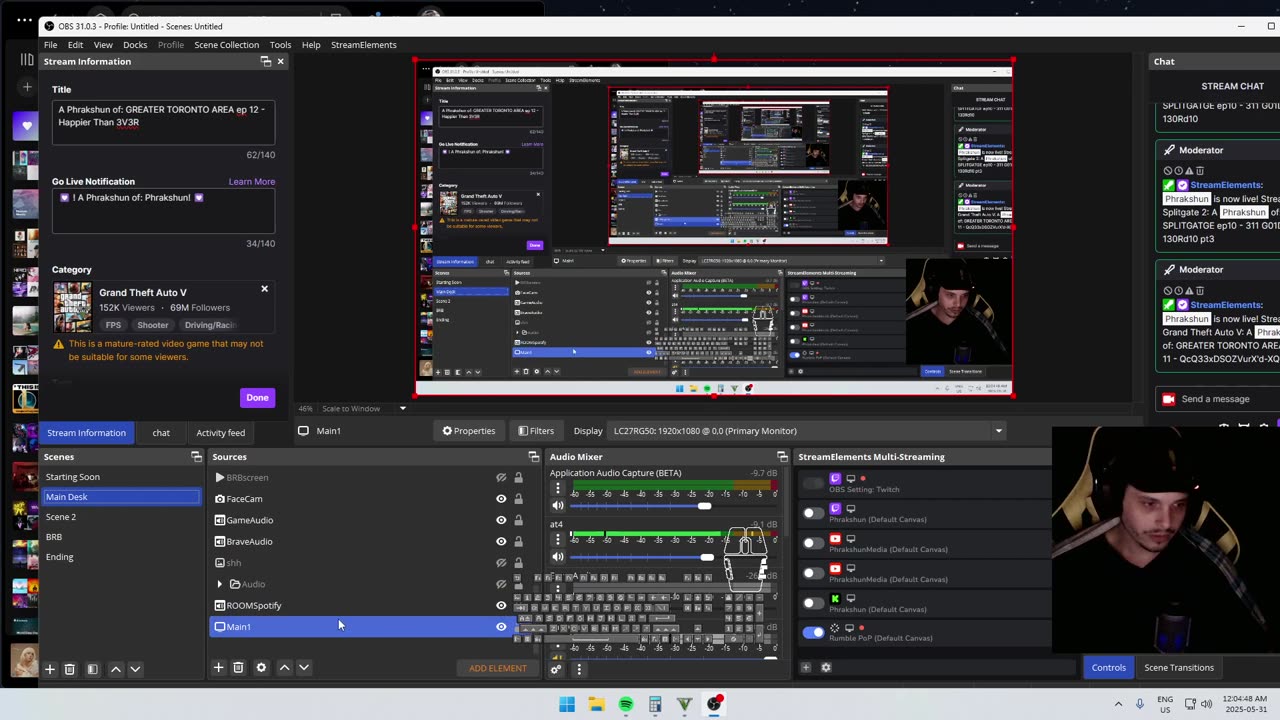Screen dimensions: 1280x720
Task: Disable Rumble PoP multi-streaming toggle
Action: pos(813,632)
